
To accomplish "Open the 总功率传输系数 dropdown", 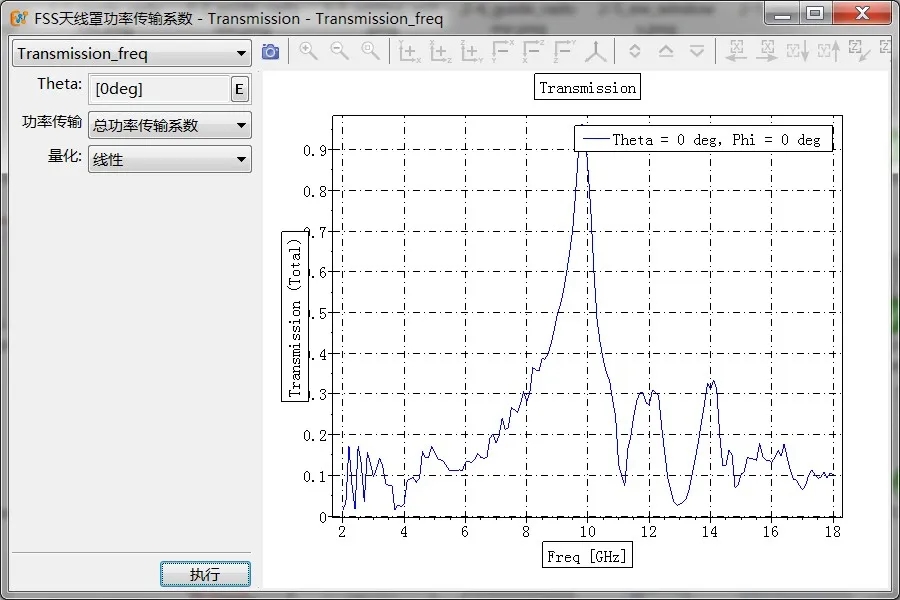I will [169, 125].
